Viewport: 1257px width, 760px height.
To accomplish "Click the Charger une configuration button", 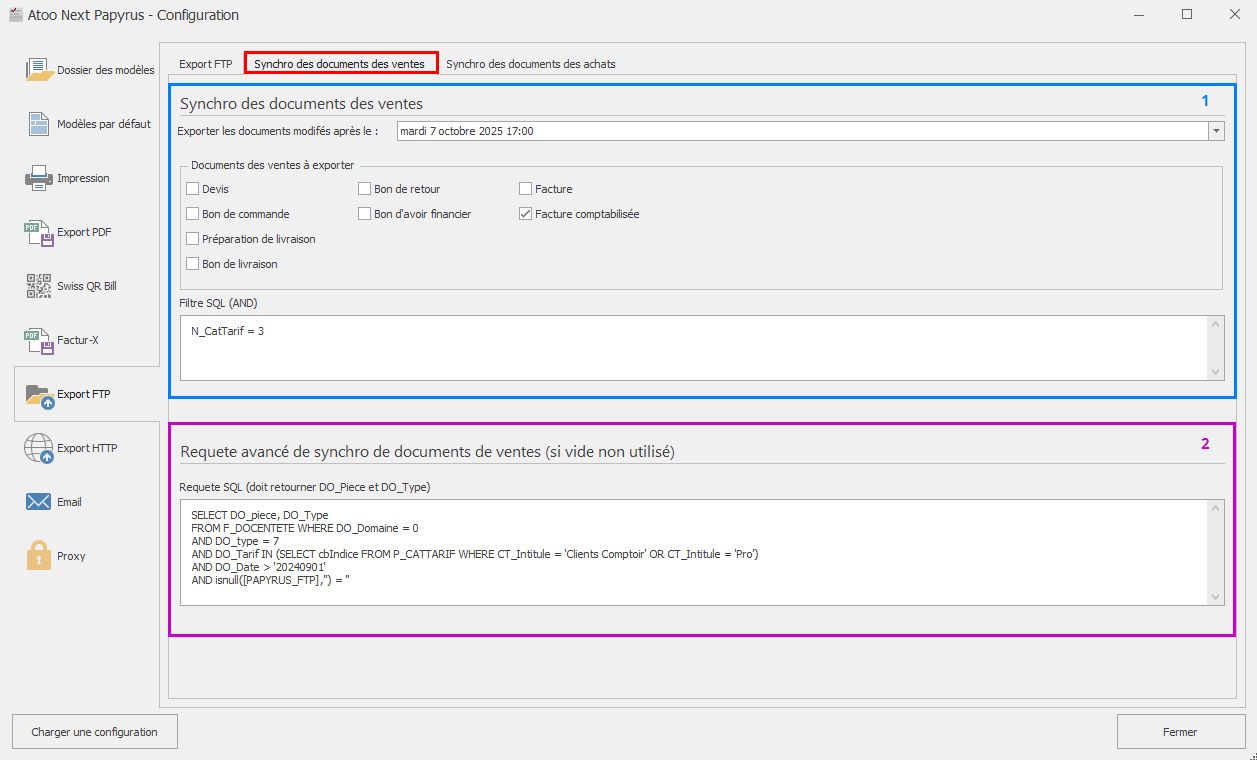I will coord(94,732).
